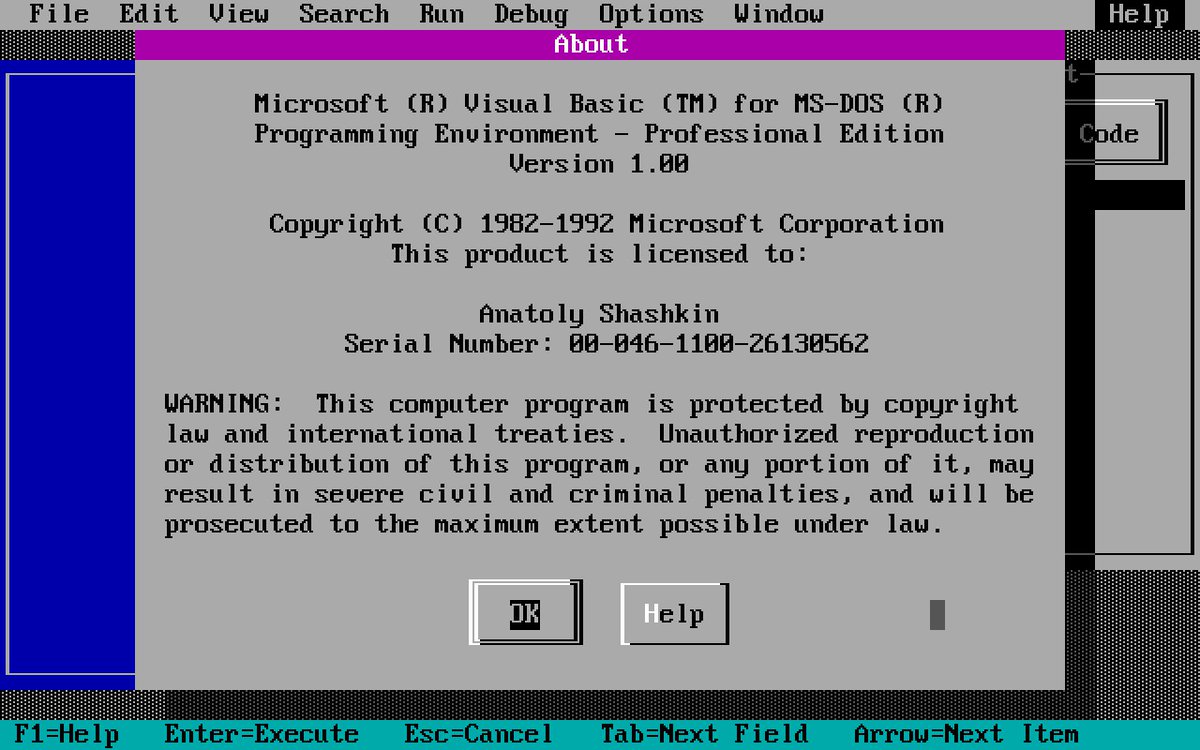Open the Window menu
Screen dimensions: 1200x750
779,14
